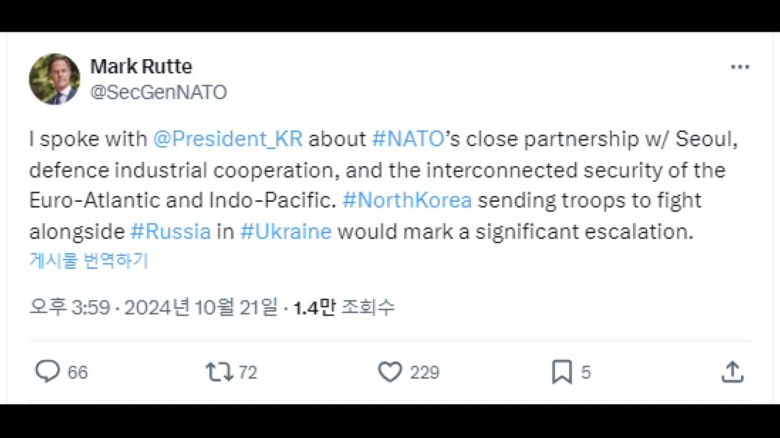The image size is (780, 438).
Task: Share the post via the upload arrow icon
Action: click(732, 372)
